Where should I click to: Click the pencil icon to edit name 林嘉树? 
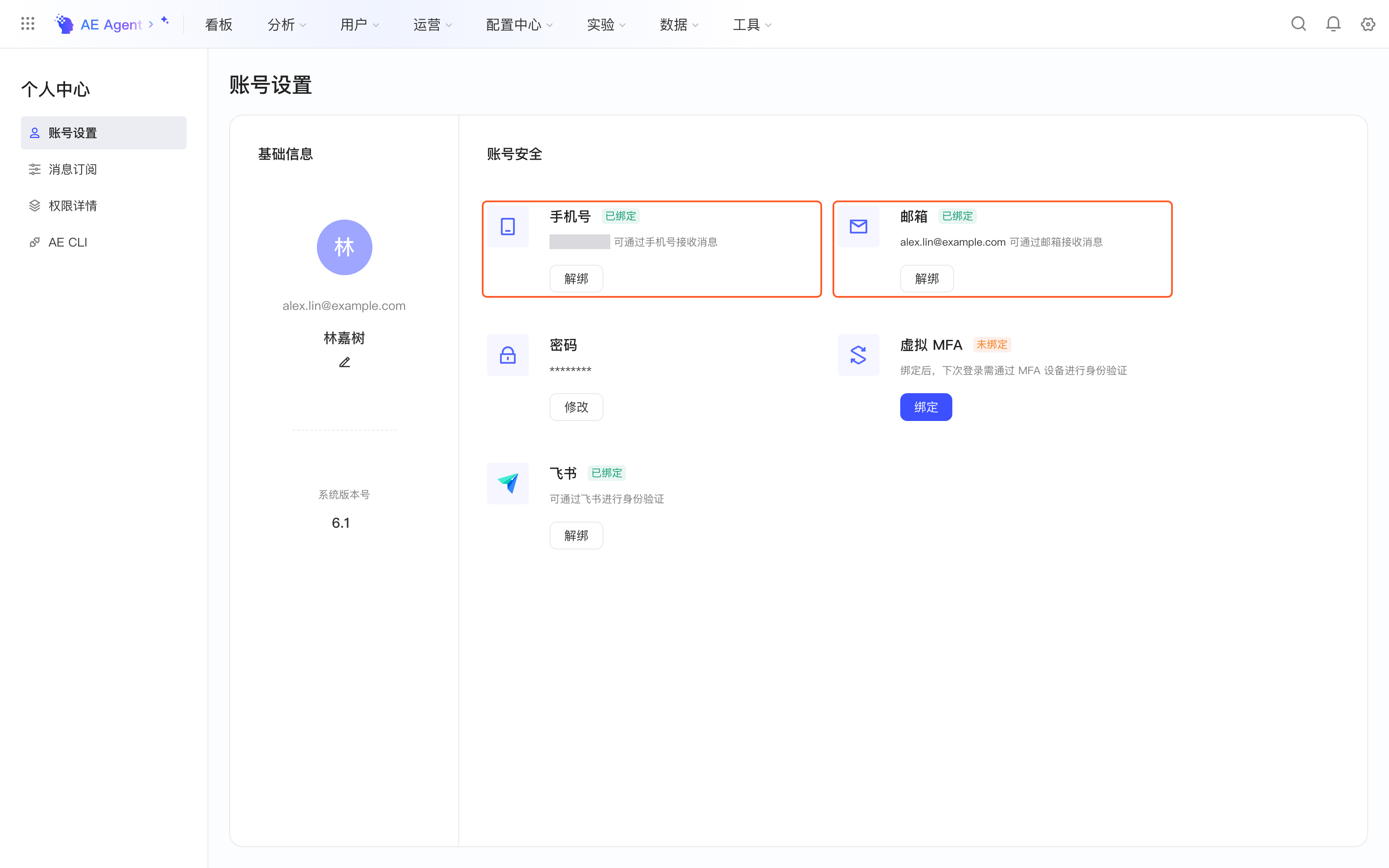click(x=344, y=362)
